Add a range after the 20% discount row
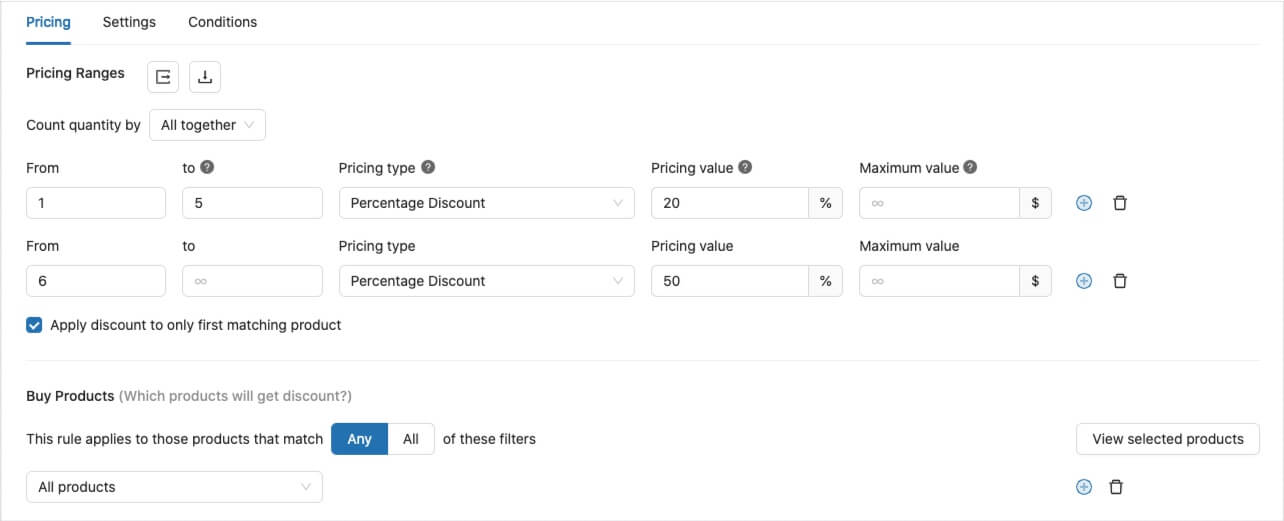 (1083, 203)
